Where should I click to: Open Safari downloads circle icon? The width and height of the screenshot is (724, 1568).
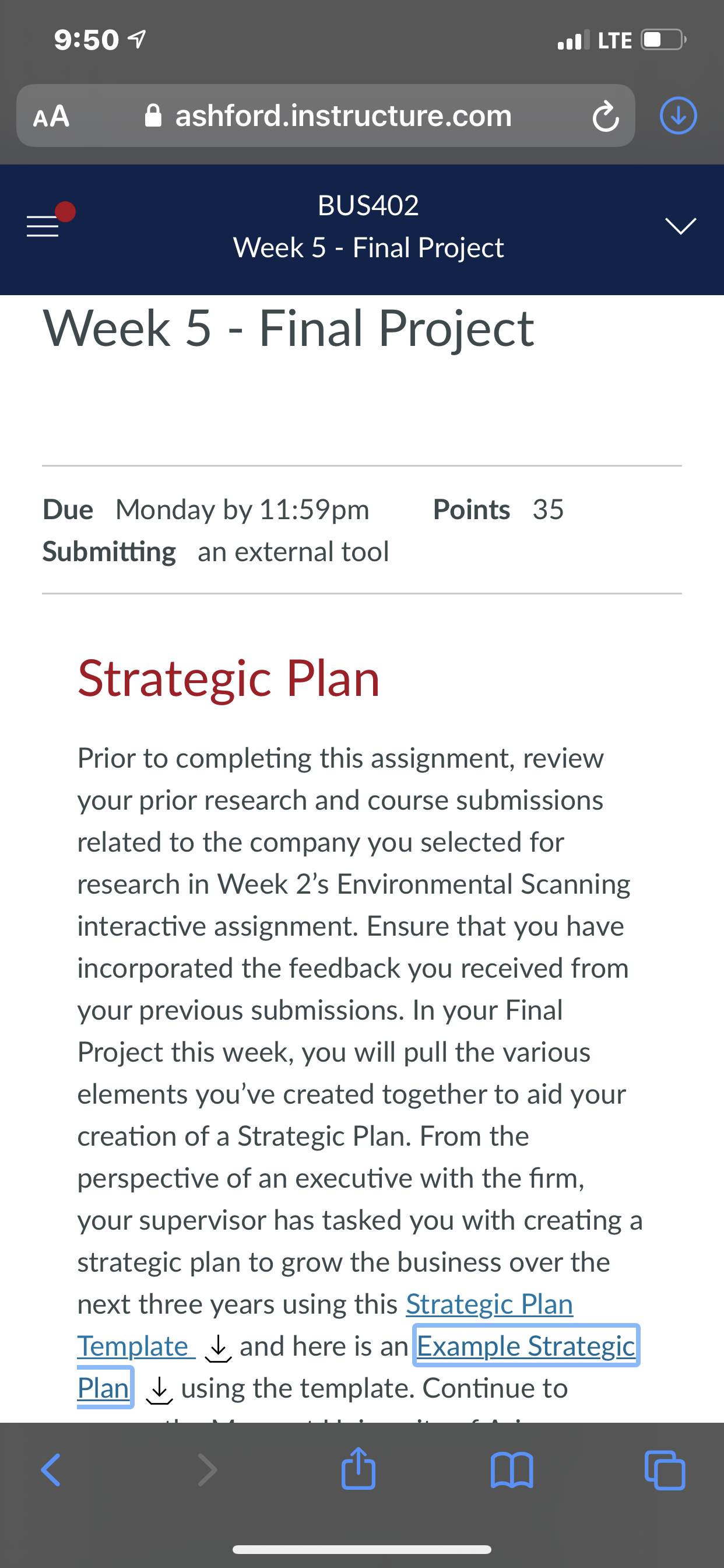(x=679, y=116)
